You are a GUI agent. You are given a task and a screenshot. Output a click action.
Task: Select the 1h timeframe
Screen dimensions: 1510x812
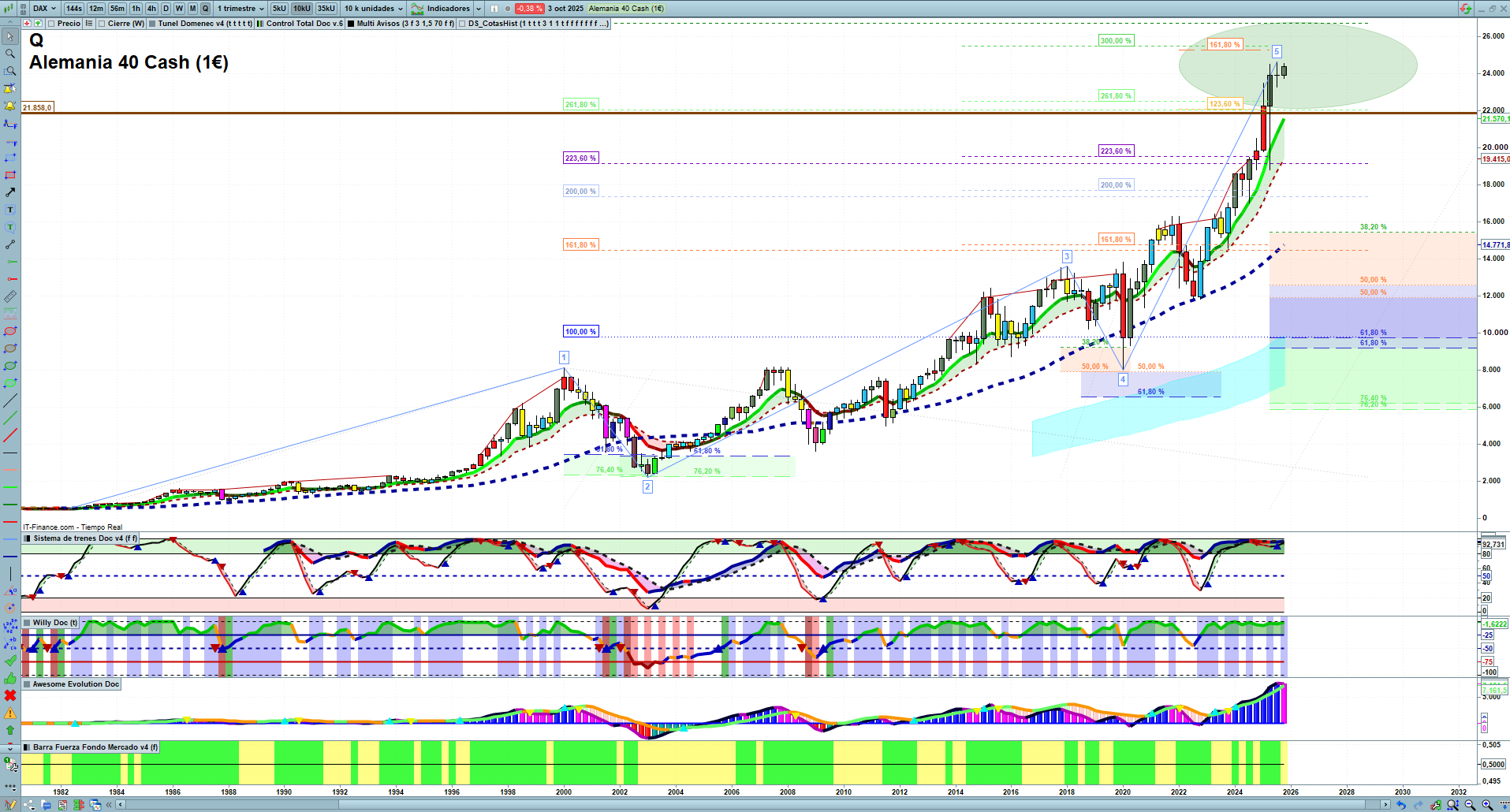click(x=136, y=9)
